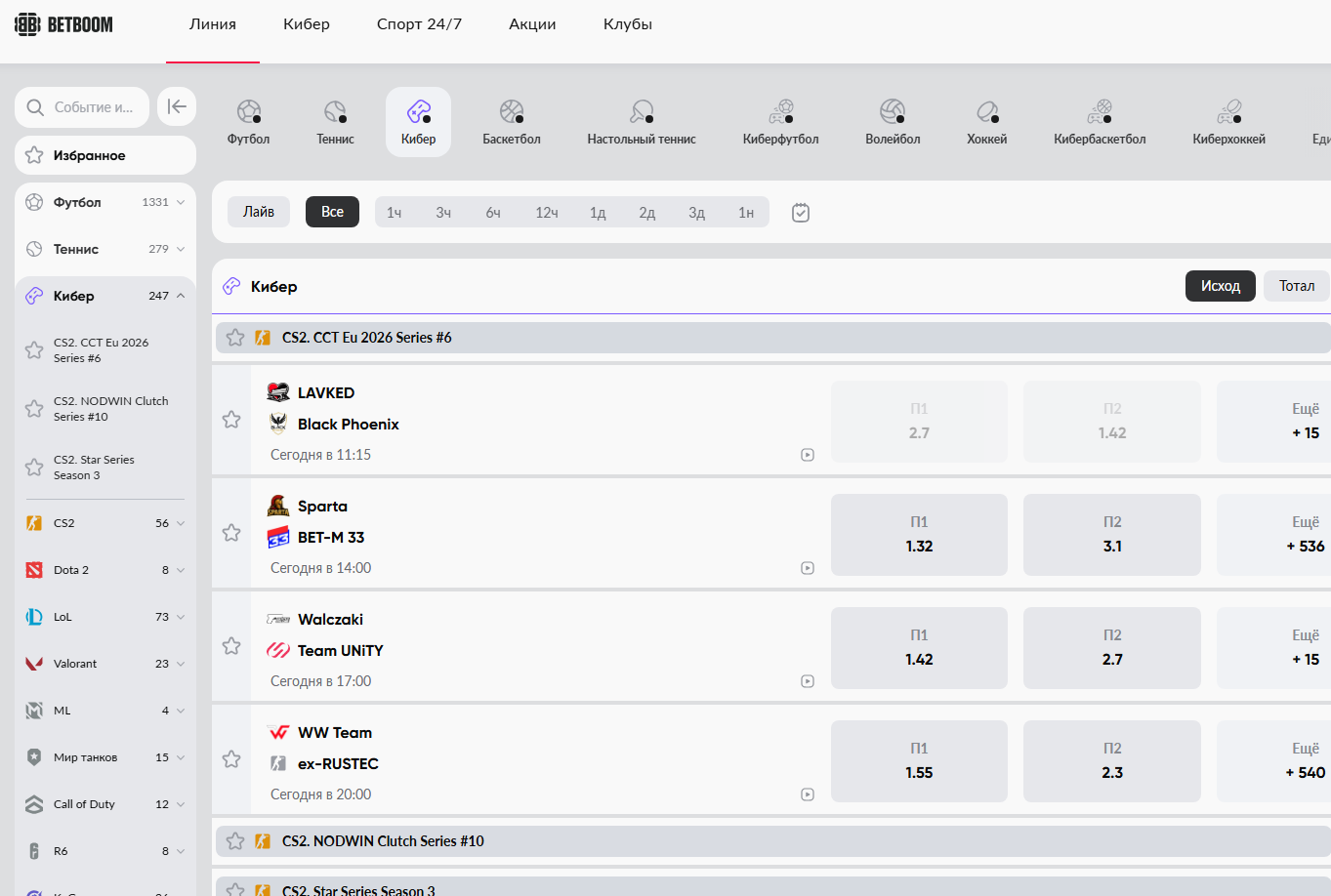Viewport: 1331px width, 896px height.
Task: Open CS2 category in sidebar
Action: point(105,523)
